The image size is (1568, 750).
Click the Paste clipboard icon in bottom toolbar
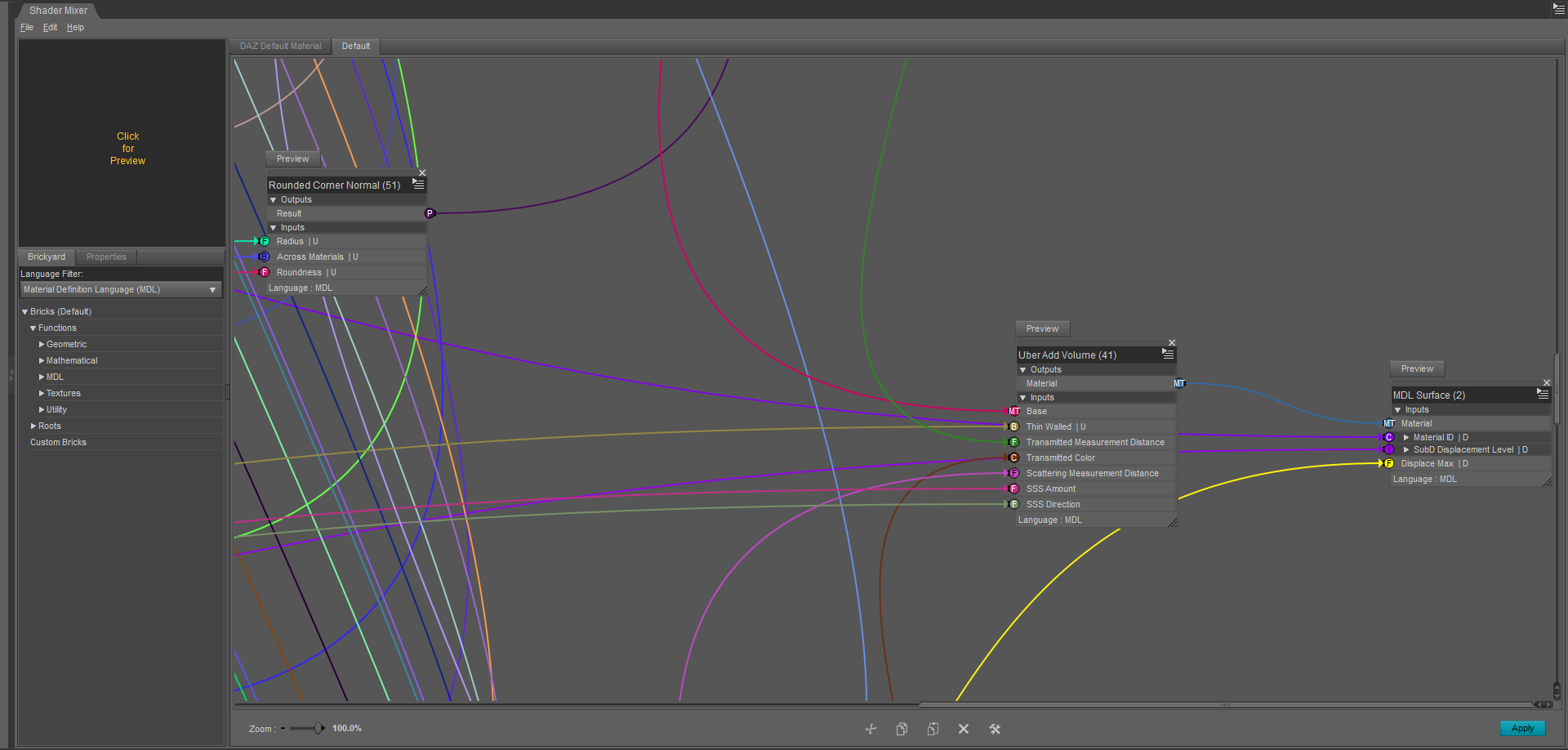[933, 729]
